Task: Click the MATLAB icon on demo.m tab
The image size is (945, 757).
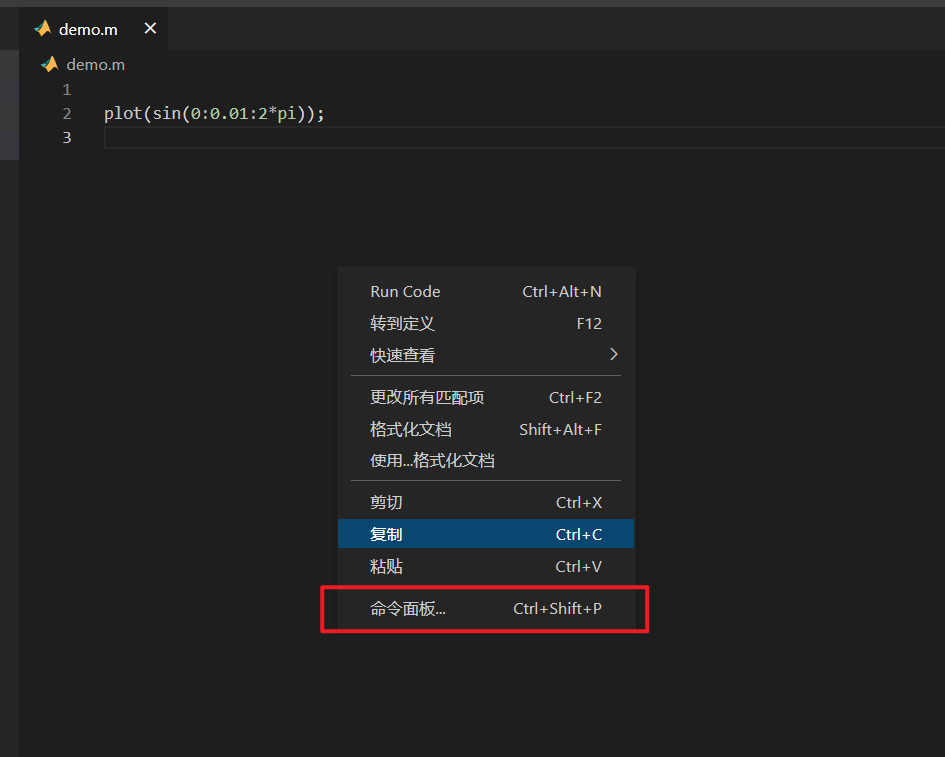Action: pyautogui.click(x=43, y=28)
